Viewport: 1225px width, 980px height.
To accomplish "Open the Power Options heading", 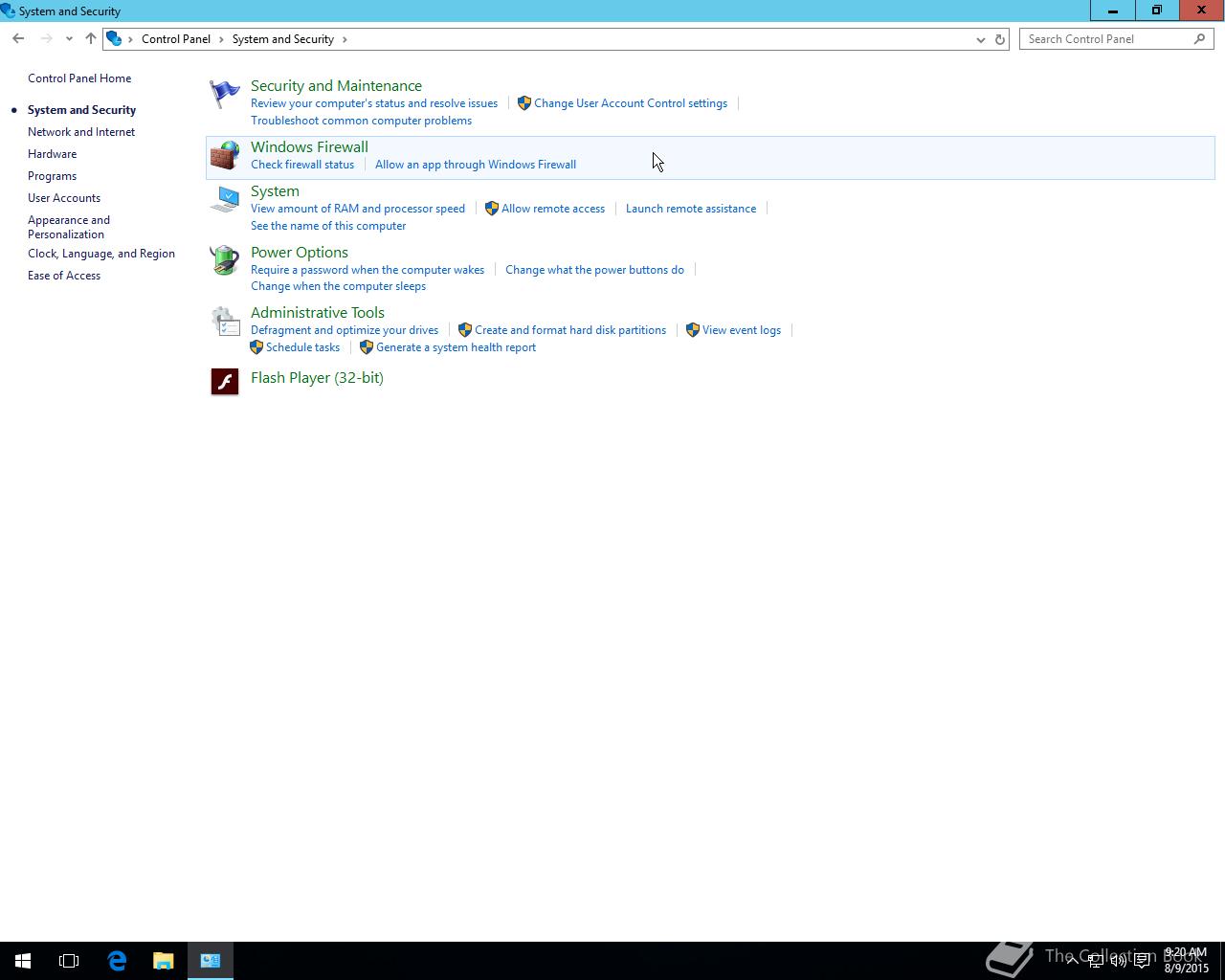I will coord(300,253).
